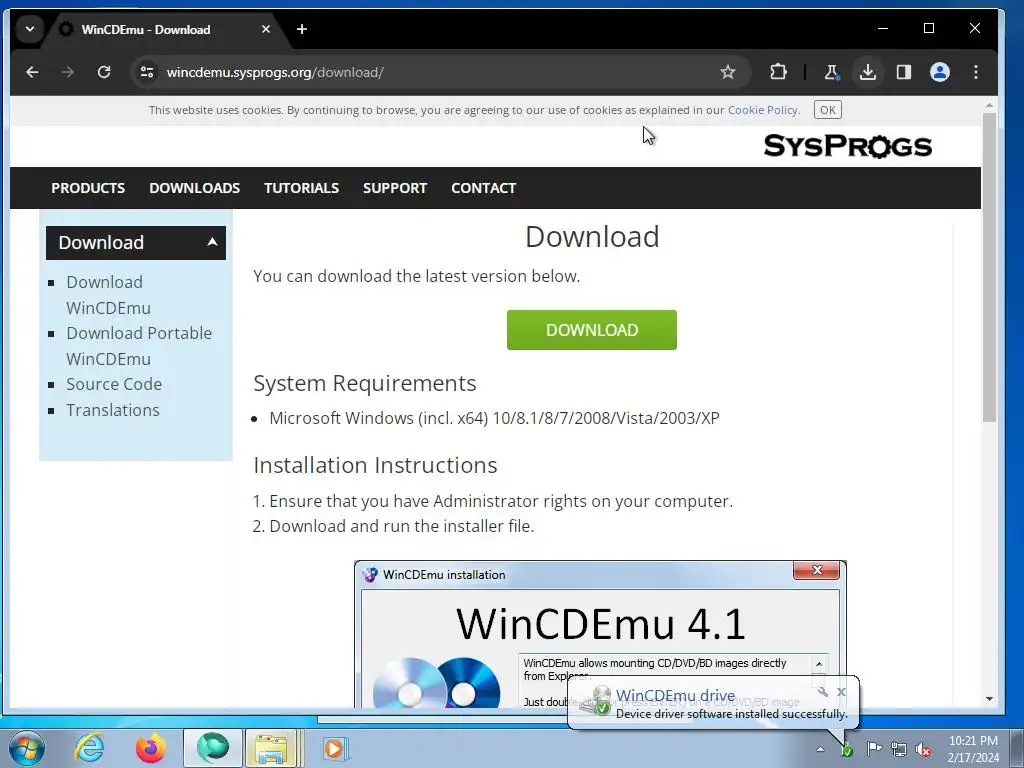
Task: Open the Source Code link
Action: click(x=114, y=384)
